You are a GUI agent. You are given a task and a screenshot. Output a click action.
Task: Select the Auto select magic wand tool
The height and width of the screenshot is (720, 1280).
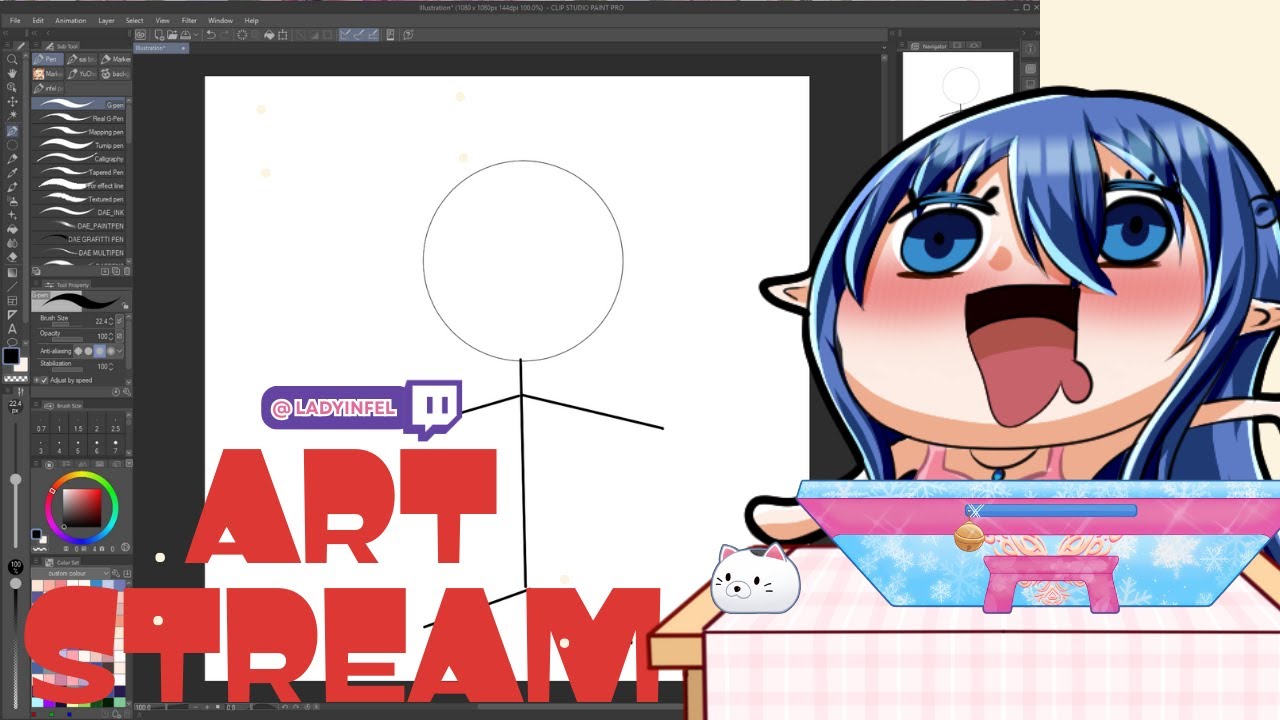pos(12,116)
